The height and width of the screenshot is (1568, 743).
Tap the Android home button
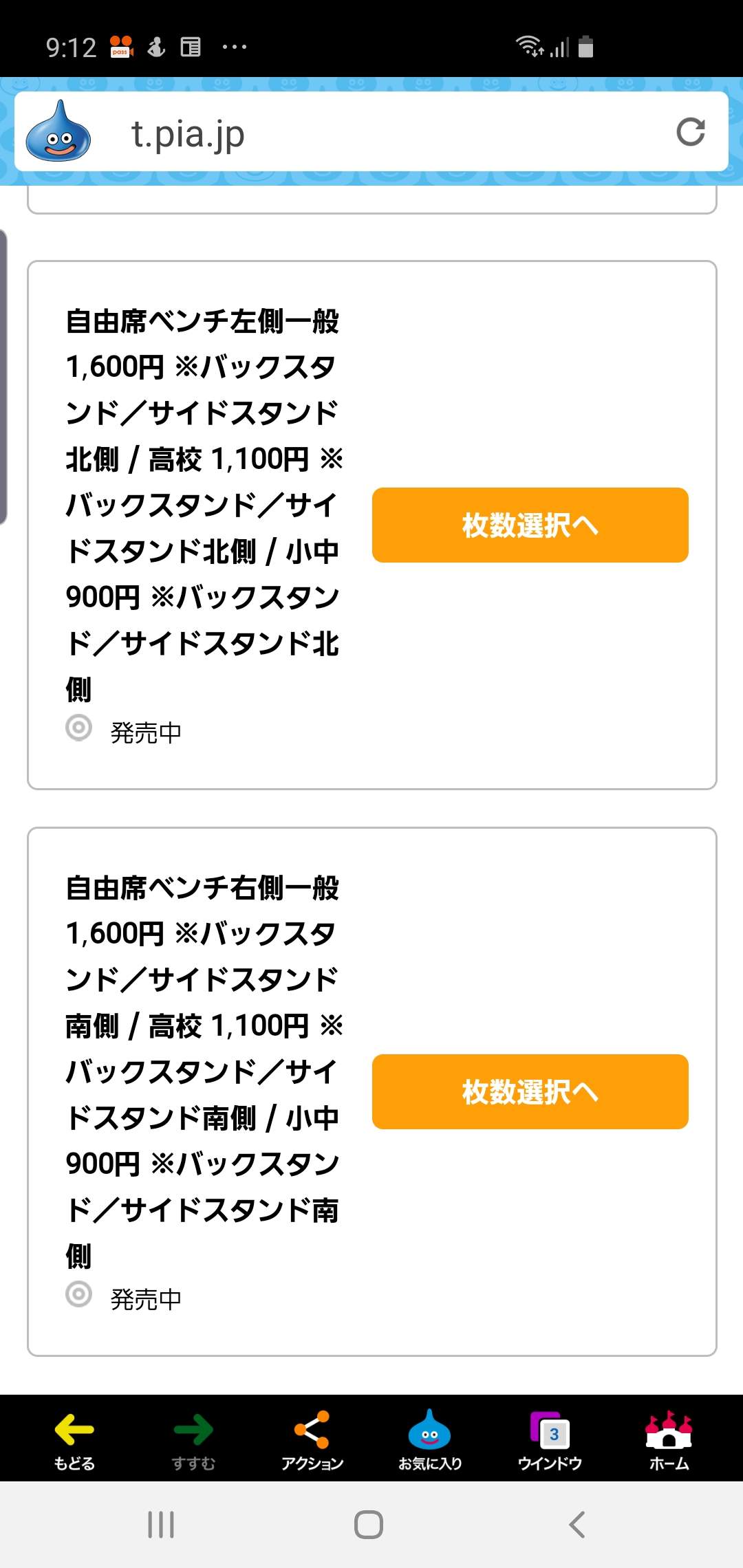click(369, 1525)
